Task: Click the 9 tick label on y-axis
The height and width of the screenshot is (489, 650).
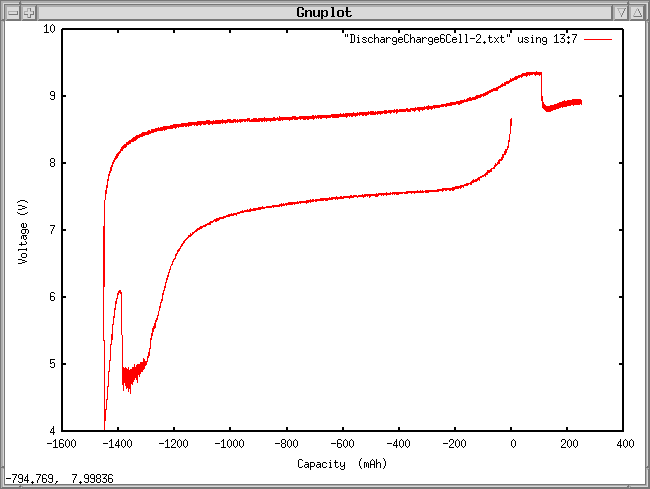Action: [52, 96]
